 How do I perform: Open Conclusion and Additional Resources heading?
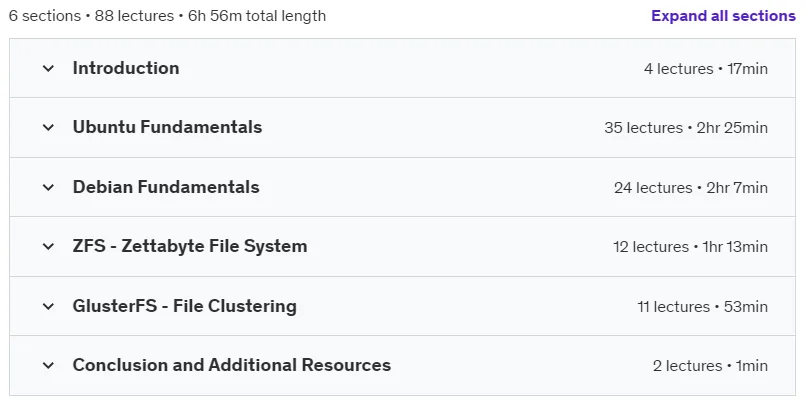click(232, 365)
